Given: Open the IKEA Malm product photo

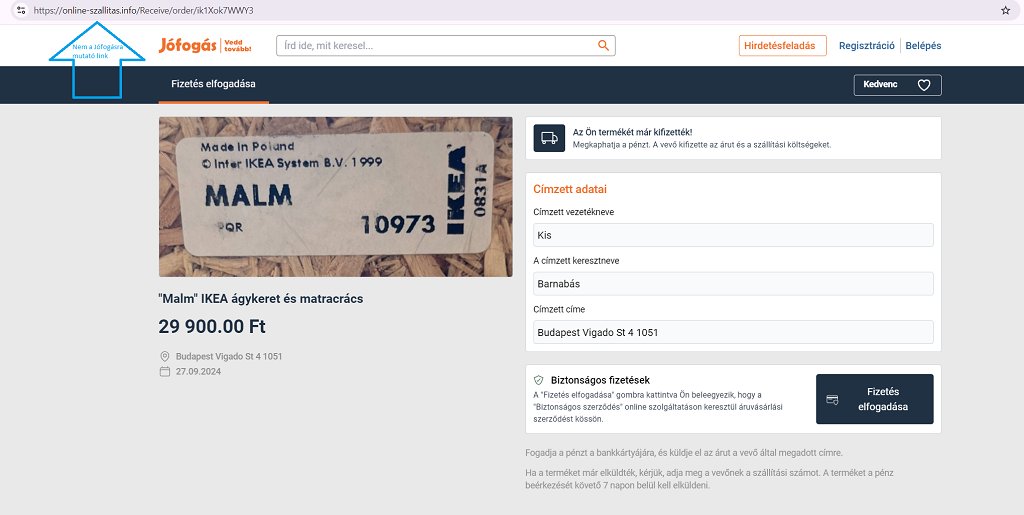Looking at the screenshot, I should click(335, 197).
